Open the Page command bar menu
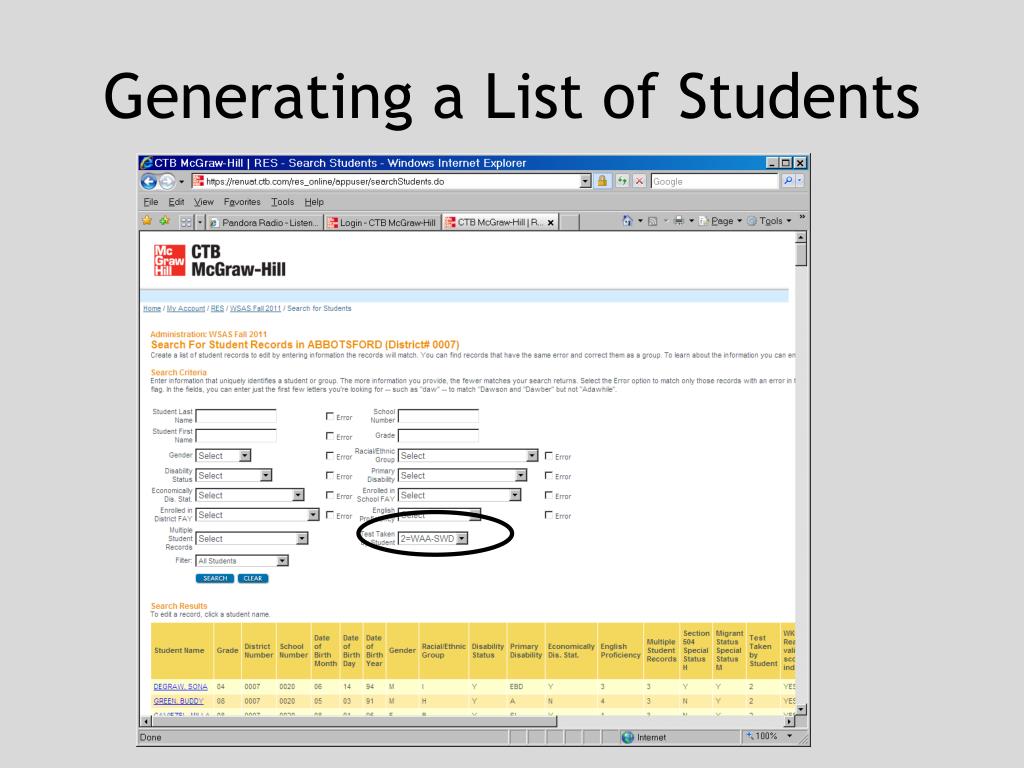This screenshot has height=768, width=1024. pos(721,221)
